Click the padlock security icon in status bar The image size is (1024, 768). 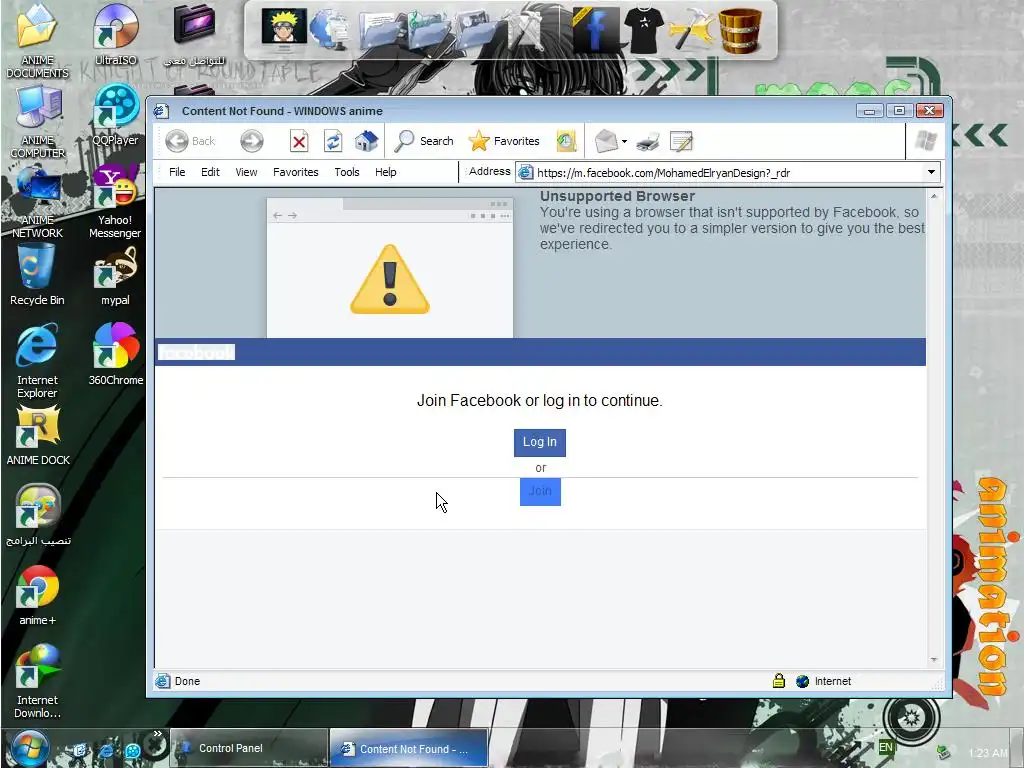click(x=778, y=681)
